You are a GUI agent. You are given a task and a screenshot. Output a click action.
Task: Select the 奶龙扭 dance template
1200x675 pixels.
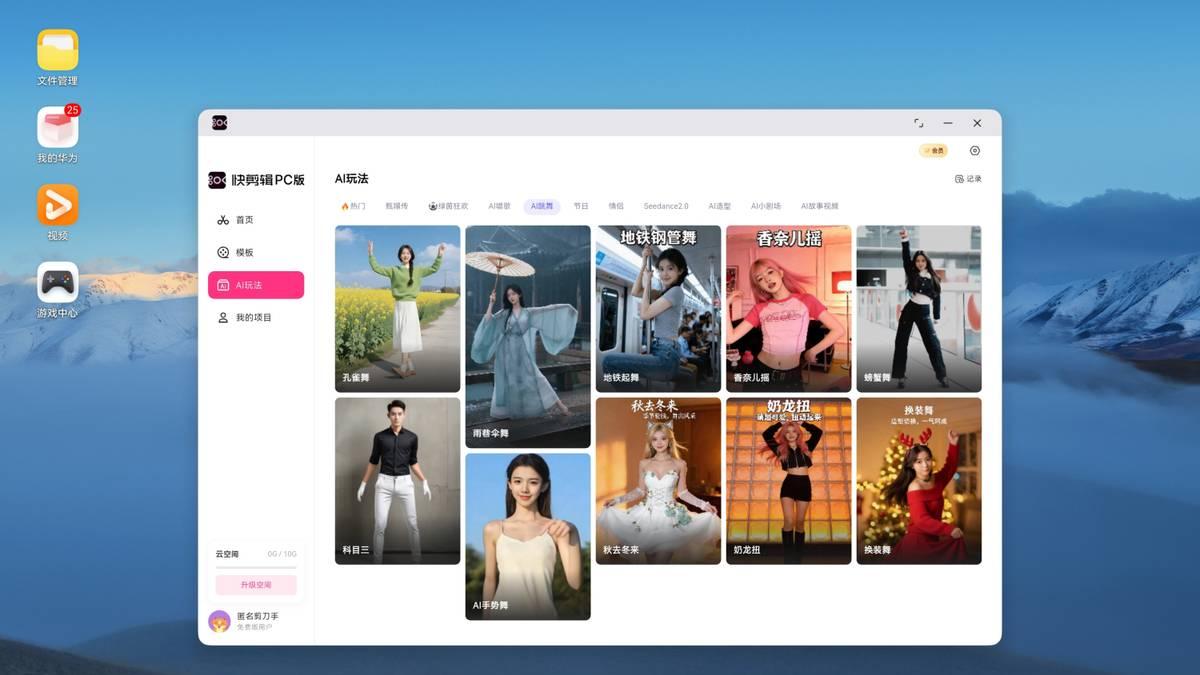[x=789, y=481]
